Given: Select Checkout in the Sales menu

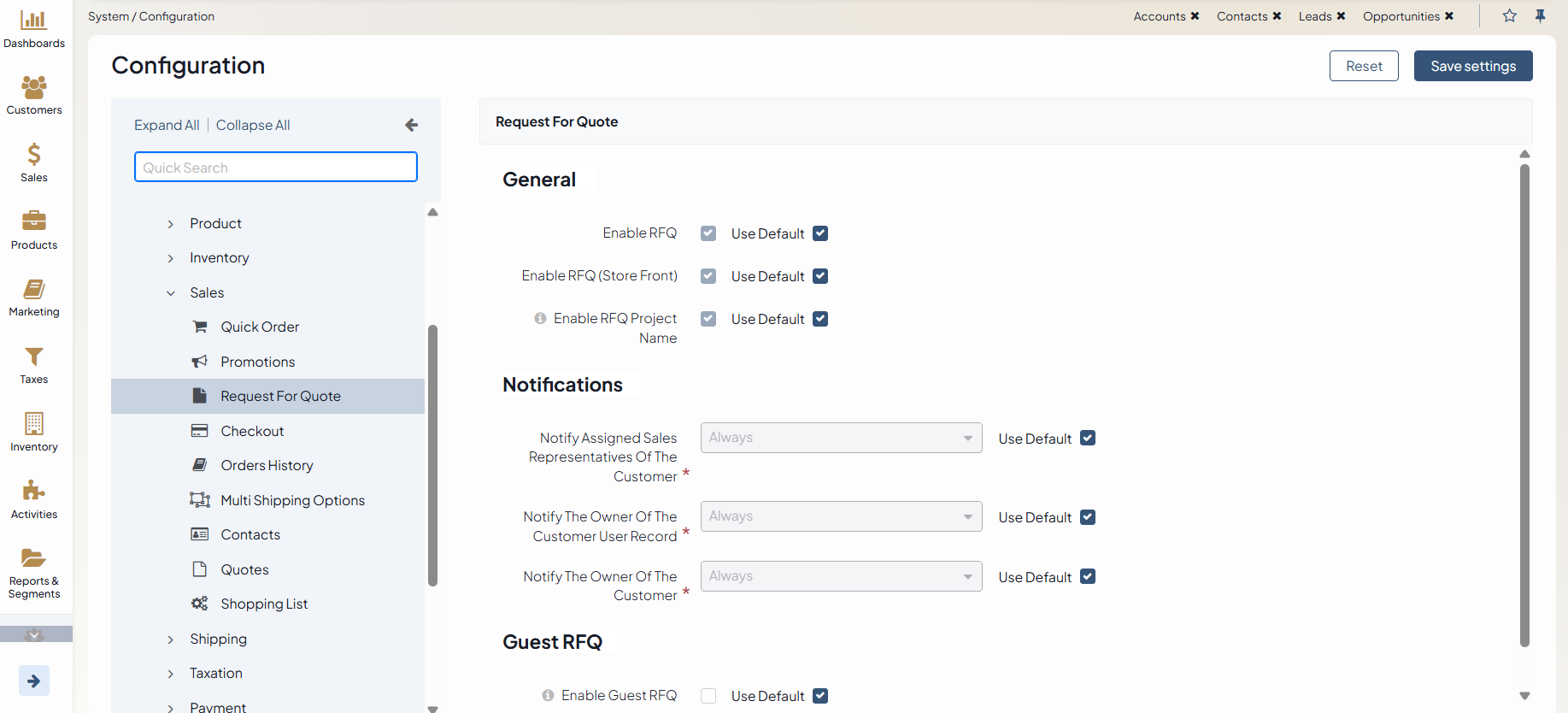Looking at the screenshot, I should [x=252, y=431].
